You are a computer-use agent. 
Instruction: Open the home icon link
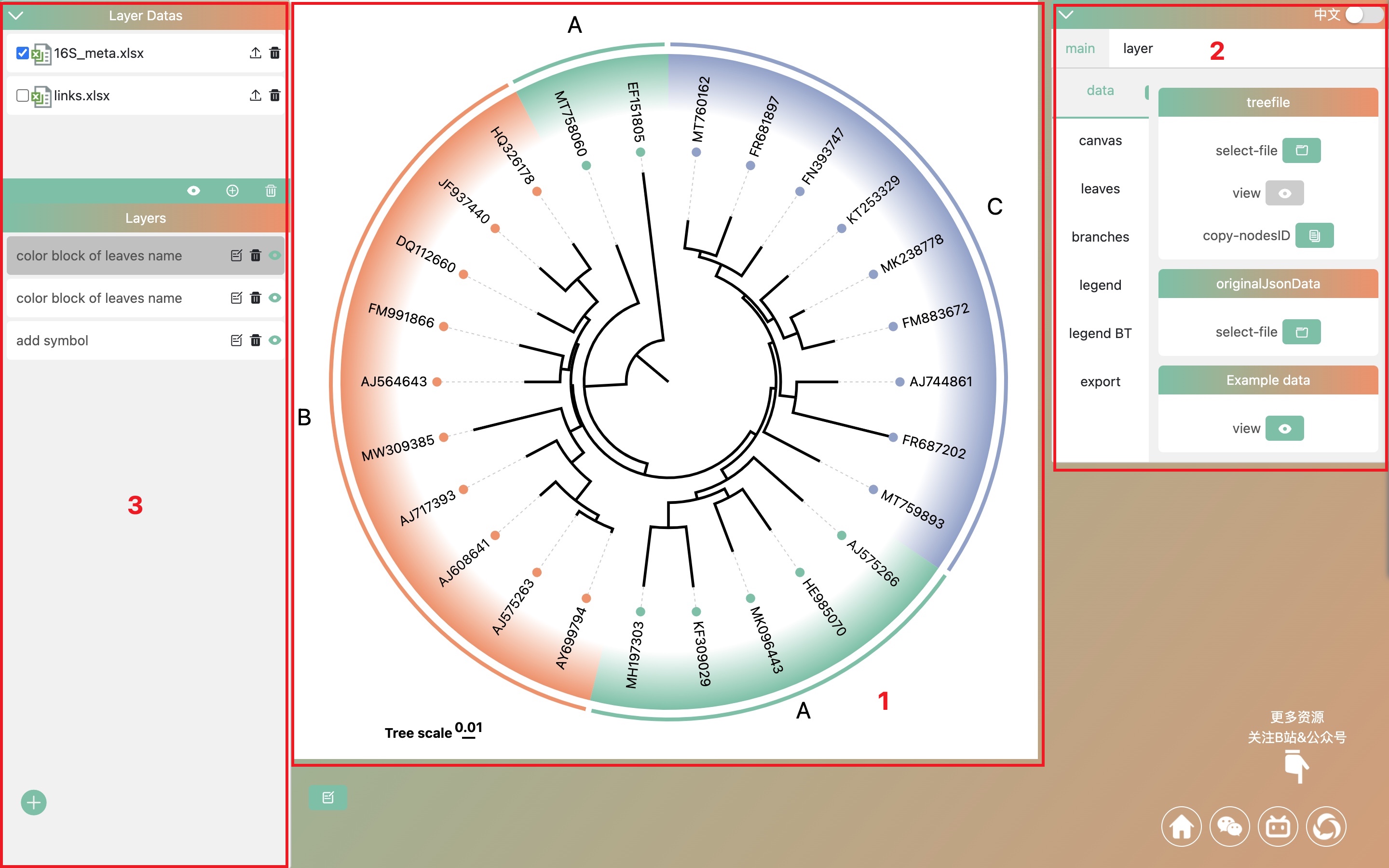click(1181, 827)
